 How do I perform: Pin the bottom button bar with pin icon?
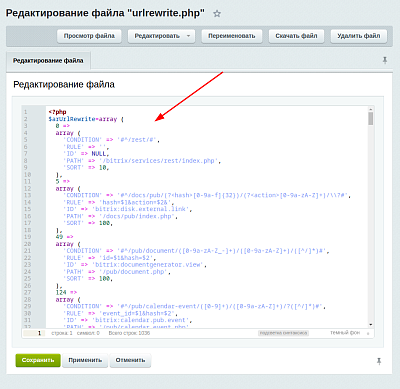pyautogui.click(x=379, y=361)
